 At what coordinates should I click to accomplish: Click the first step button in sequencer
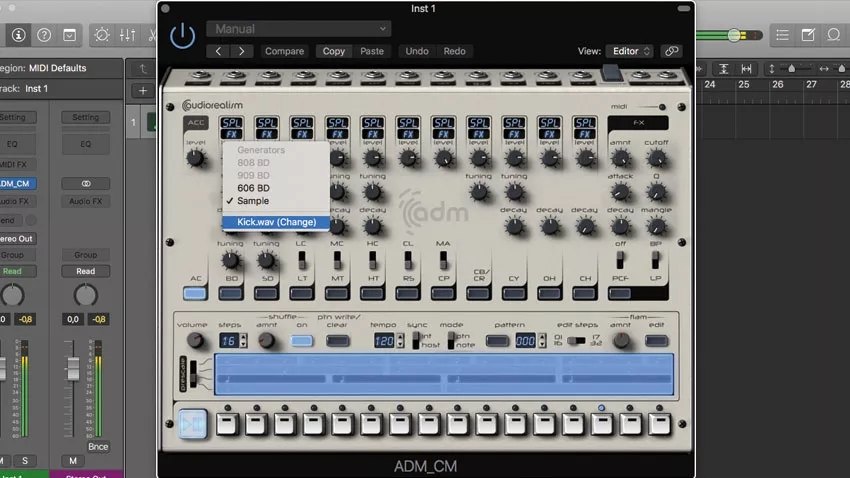(x=227, y=424)
